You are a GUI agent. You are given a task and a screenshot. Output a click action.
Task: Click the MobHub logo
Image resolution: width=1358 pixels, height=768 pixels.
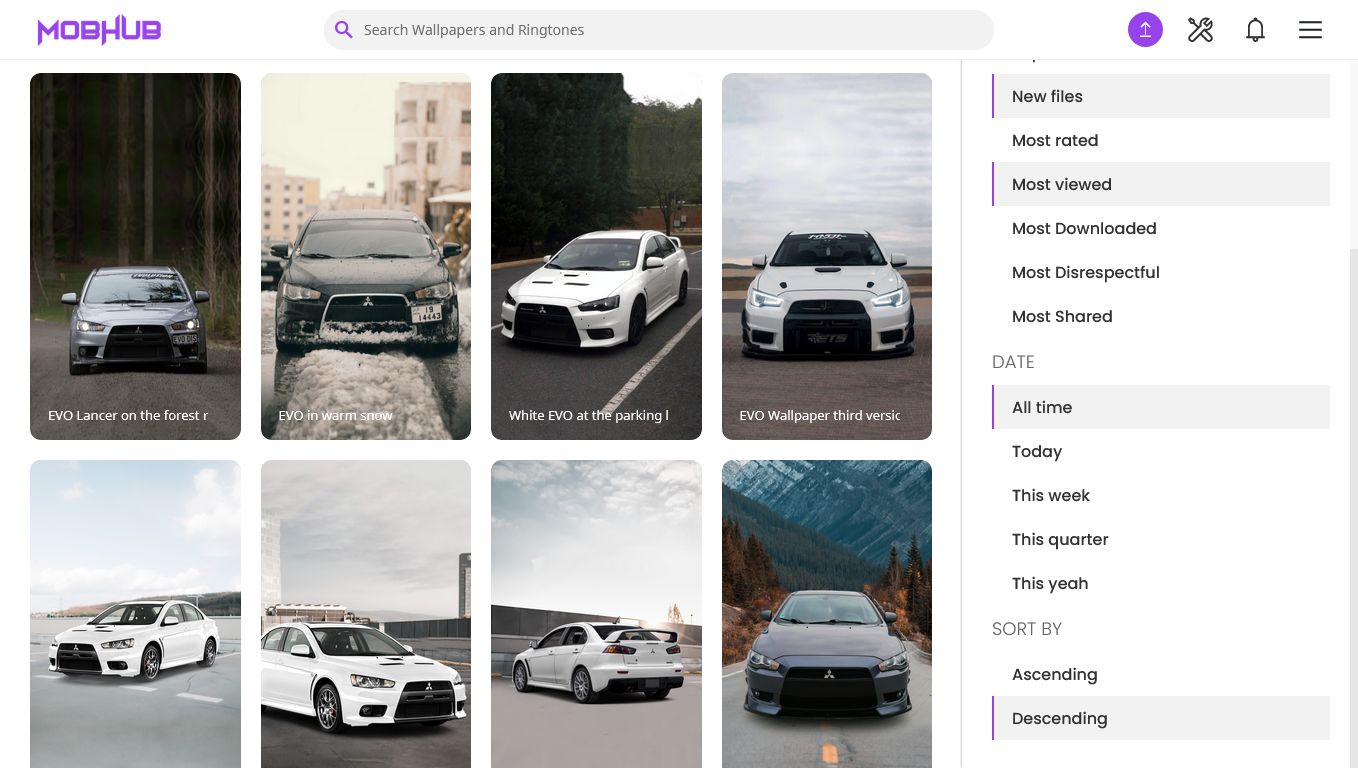point(99,30)
